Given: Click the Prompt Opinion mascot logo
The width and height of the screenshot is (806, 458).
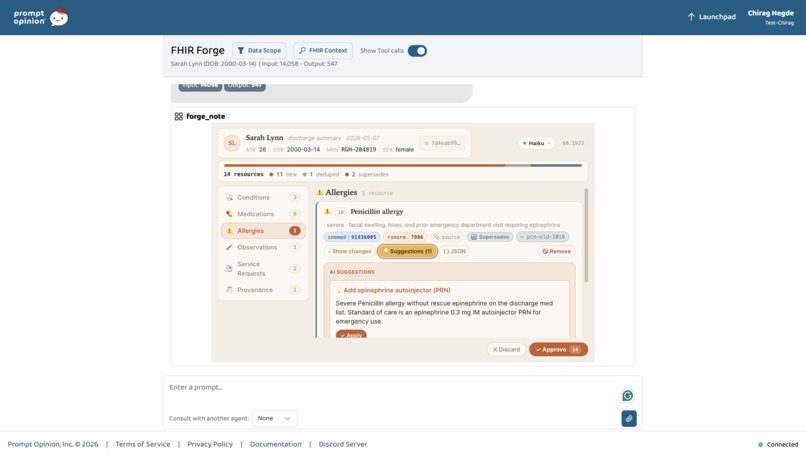Looking at the screenshot, I should click(59, 17).
